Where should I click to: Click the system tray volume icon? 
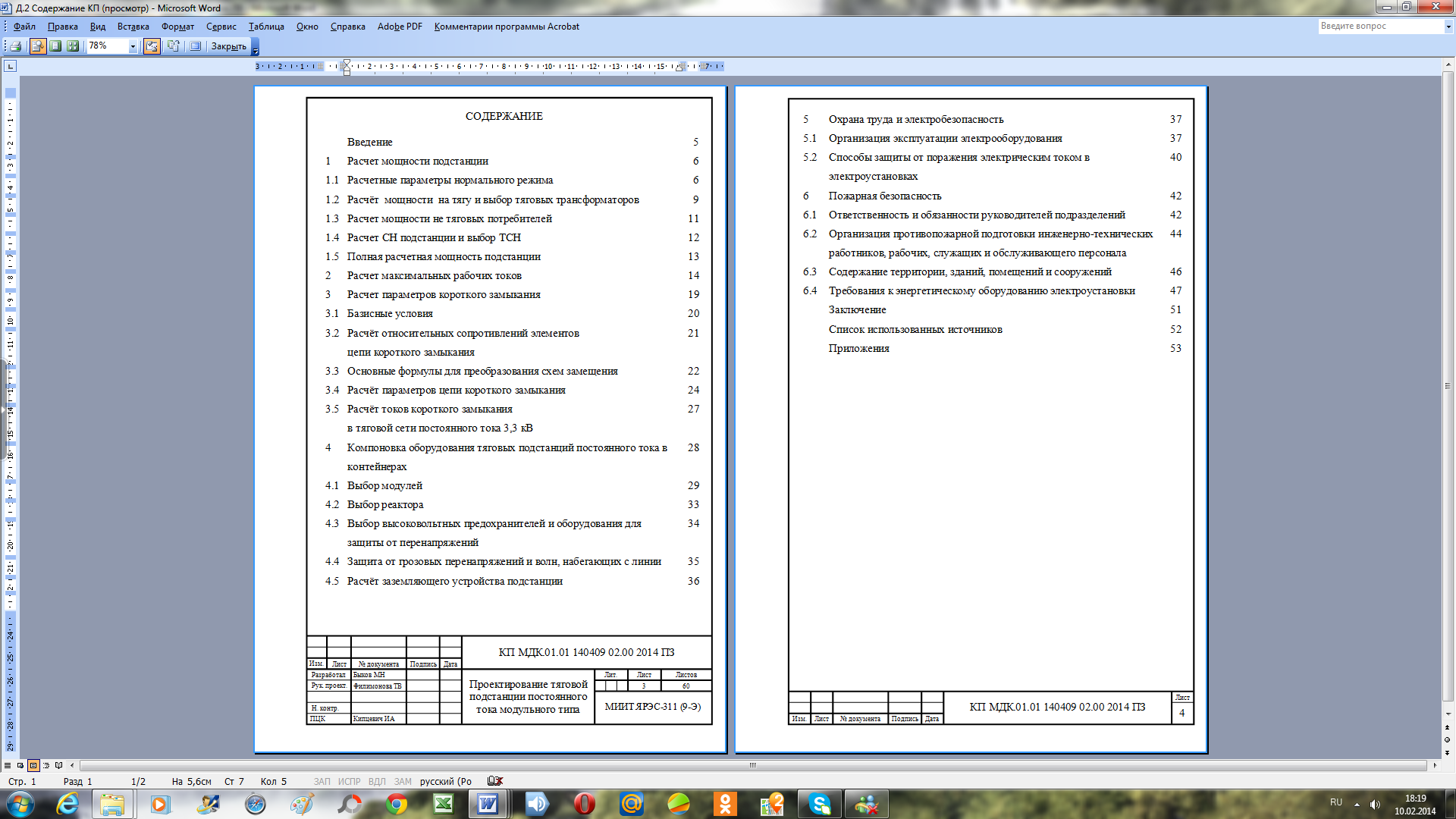1376,805
